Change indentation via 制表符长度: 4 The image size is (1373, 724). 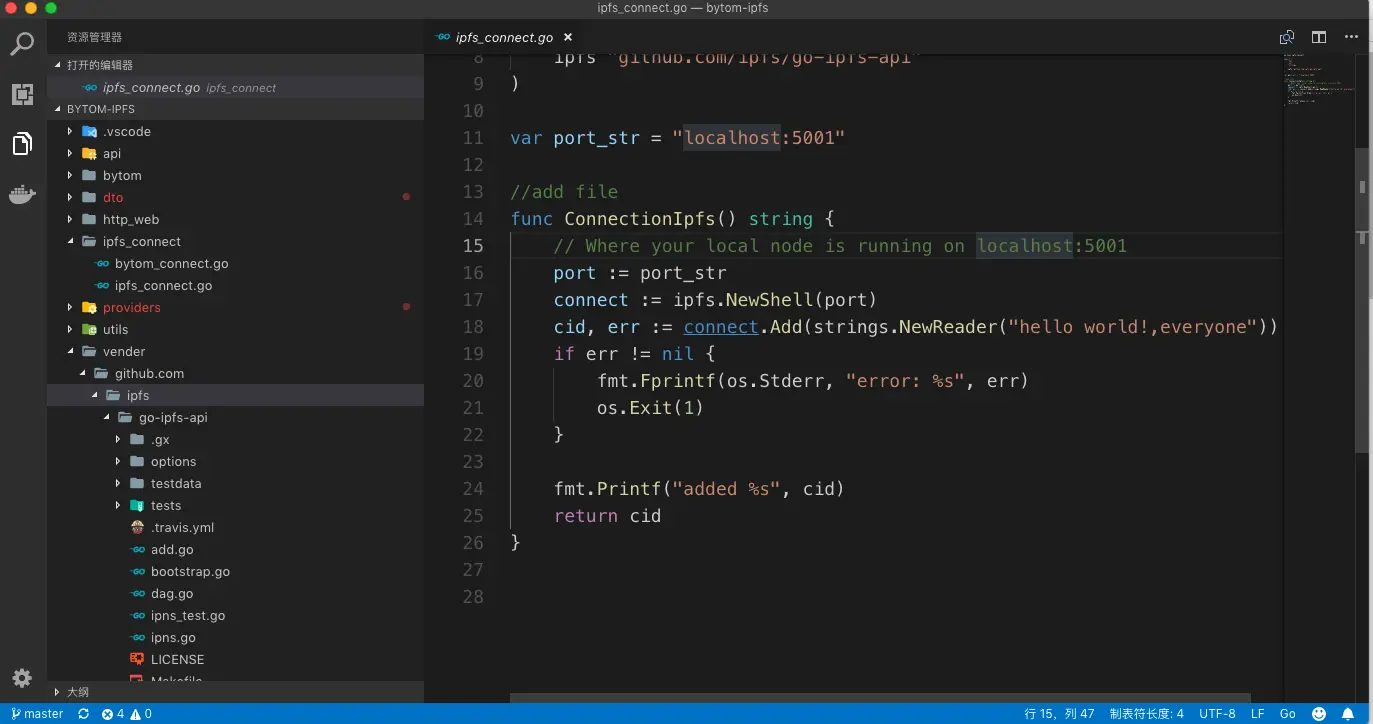1146,714
